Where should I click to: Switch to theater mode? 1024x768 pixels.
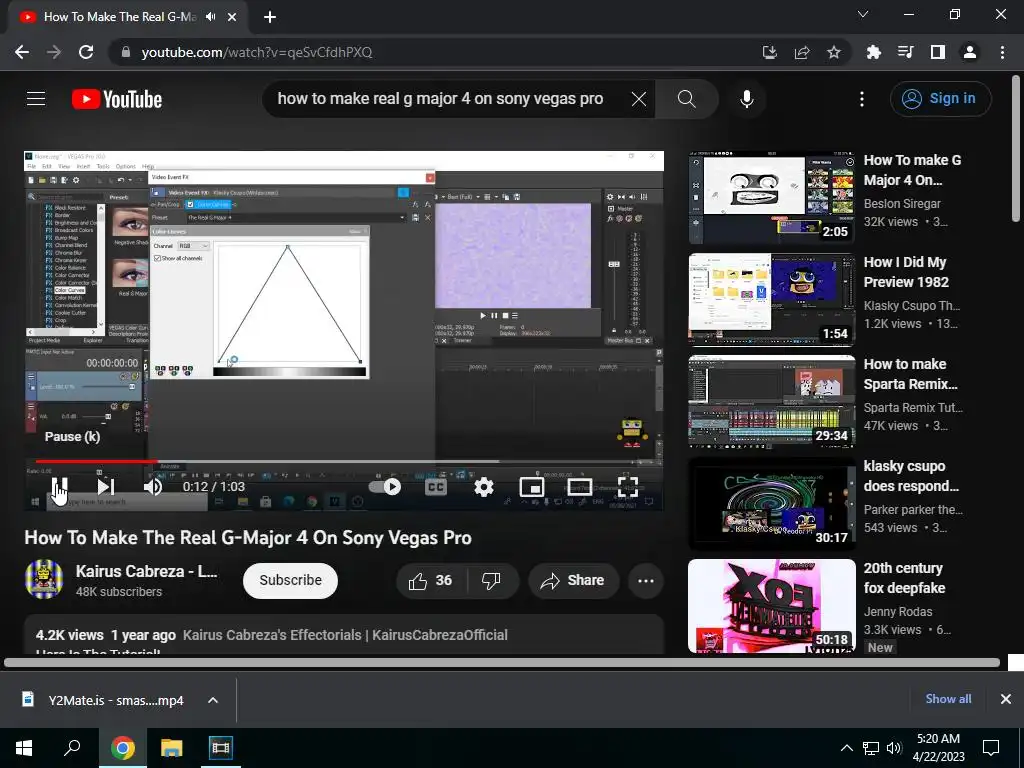coord(580,487)
